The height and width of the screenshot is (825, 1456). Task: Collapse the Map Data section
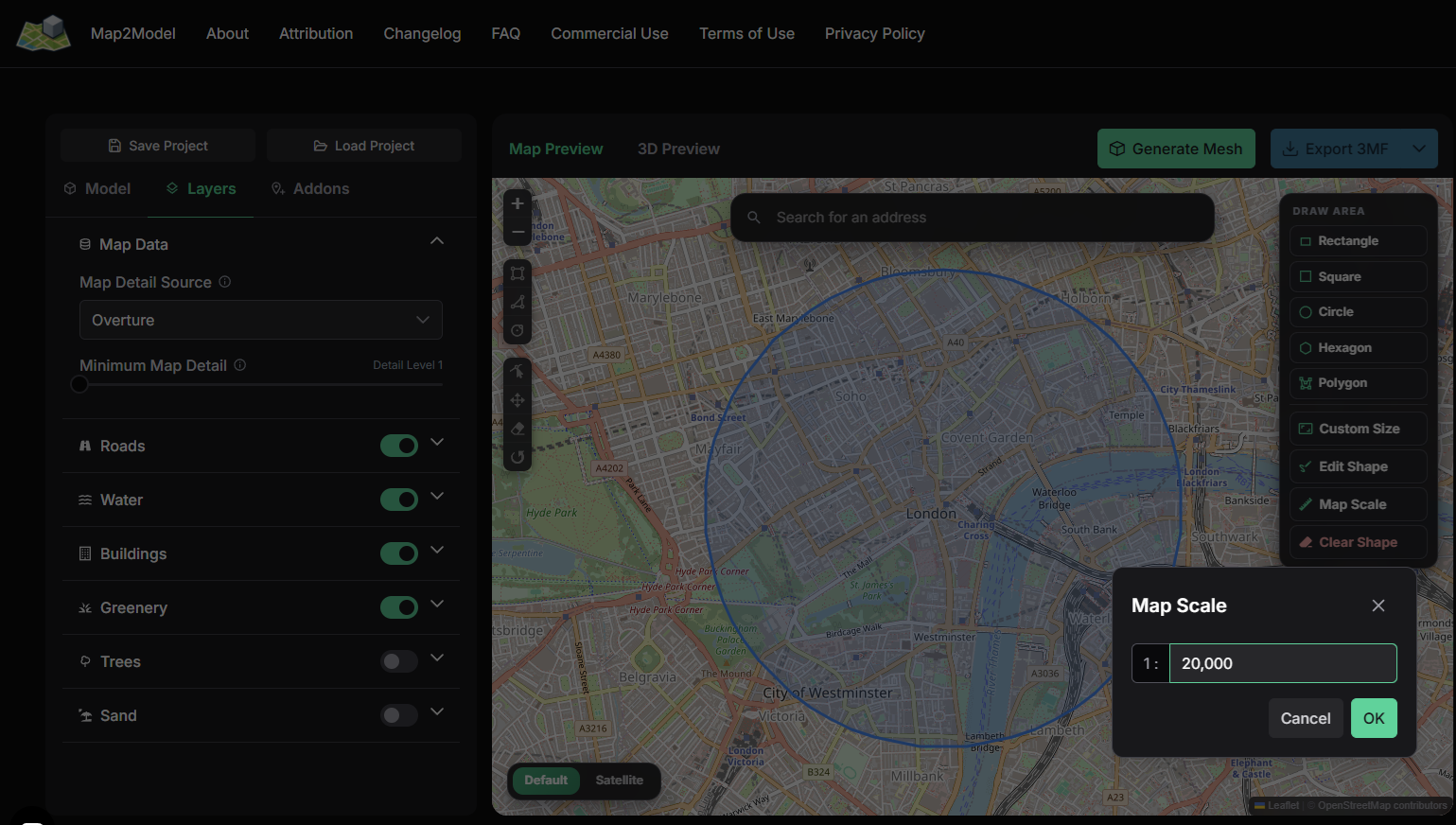point(437,241)
